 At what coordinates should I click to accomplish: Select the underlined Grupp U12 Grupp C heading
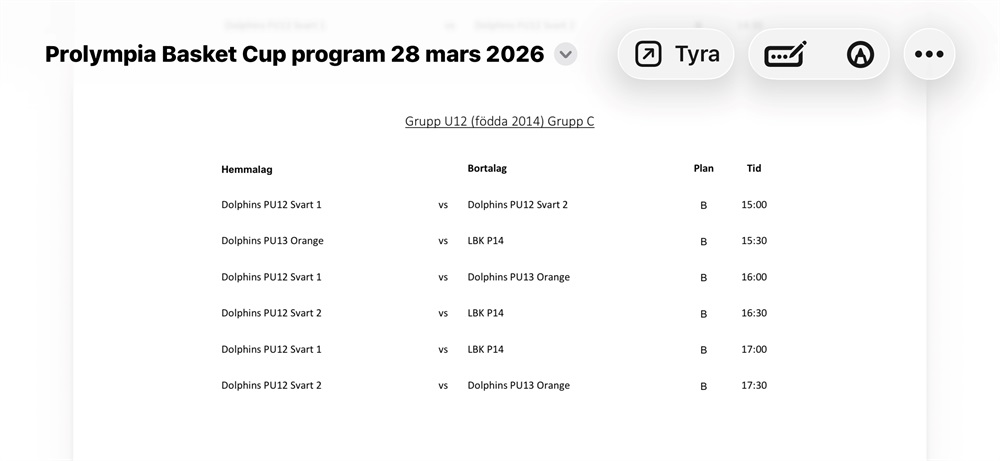[x=499, y=122]
